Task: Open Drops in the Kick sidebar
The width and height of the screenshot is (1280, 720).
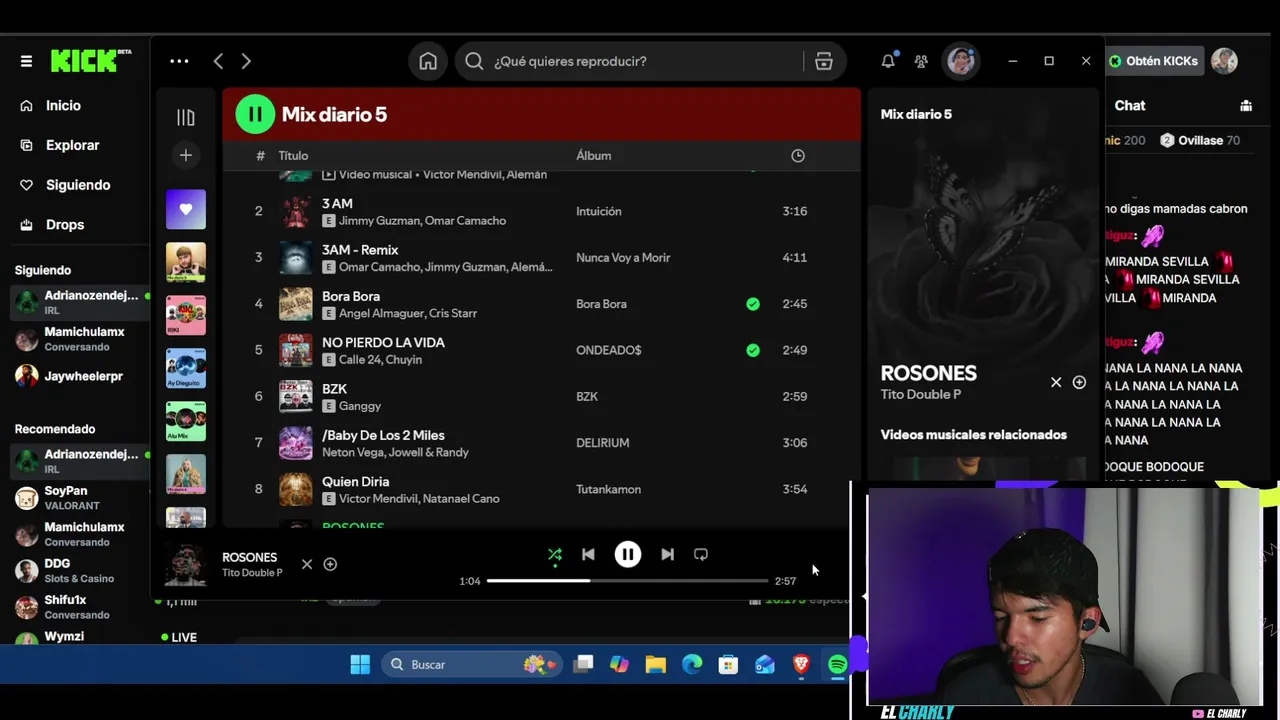Action: (x=65, y=225)
